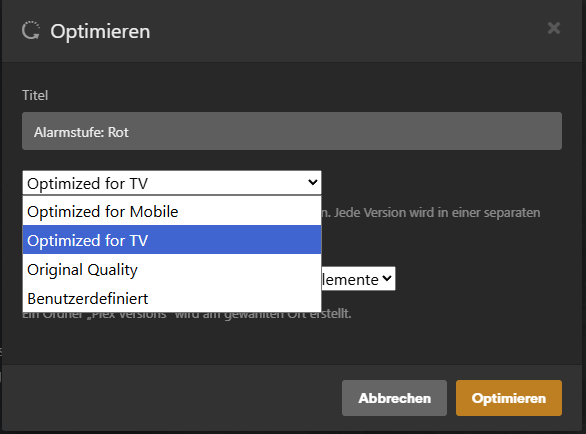Click the Optimieren heading text
Screen dimensions: 586x434
100,31
